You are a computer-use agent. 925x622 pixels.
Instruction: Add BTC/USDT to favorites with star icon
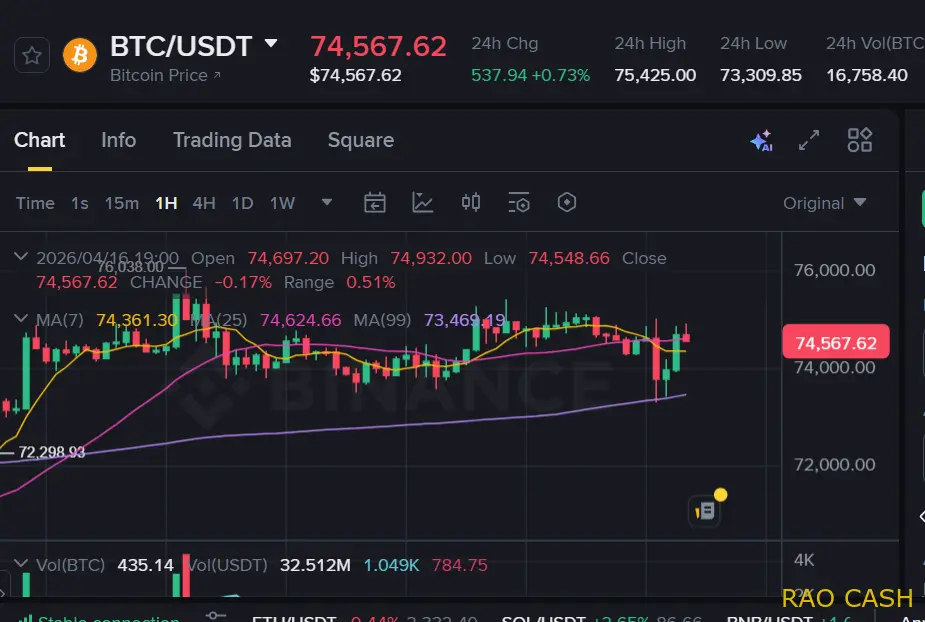(31, 55)
